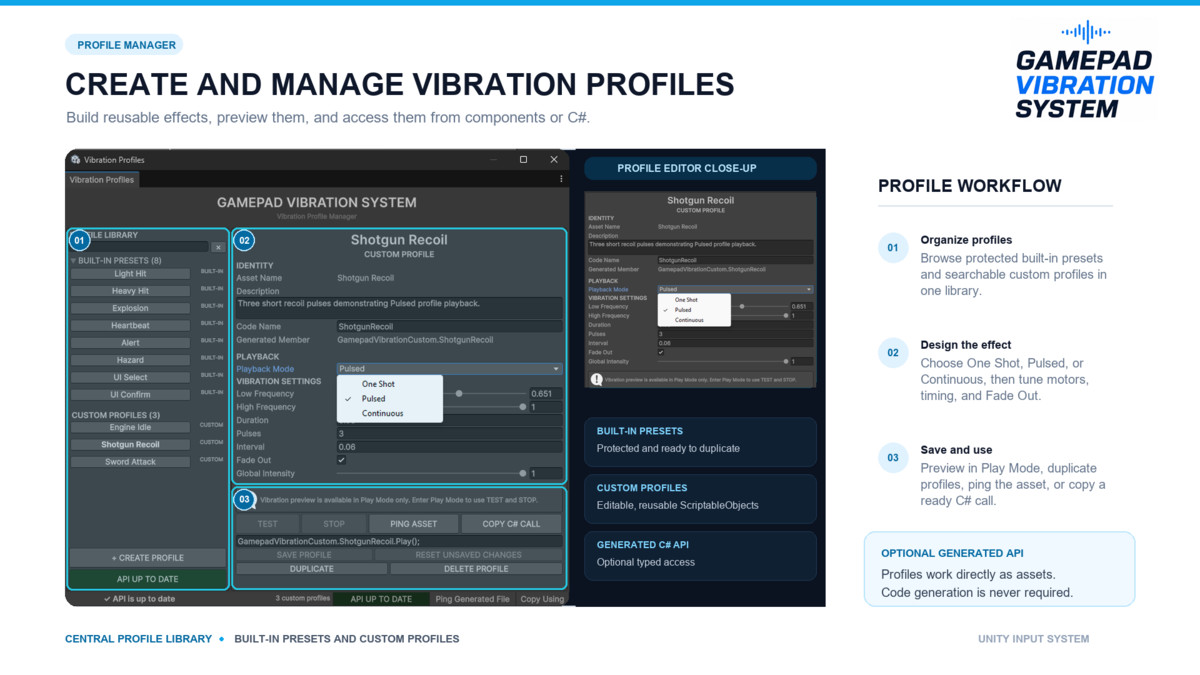Click RESET UNSAVED CHANGES button

468,555
